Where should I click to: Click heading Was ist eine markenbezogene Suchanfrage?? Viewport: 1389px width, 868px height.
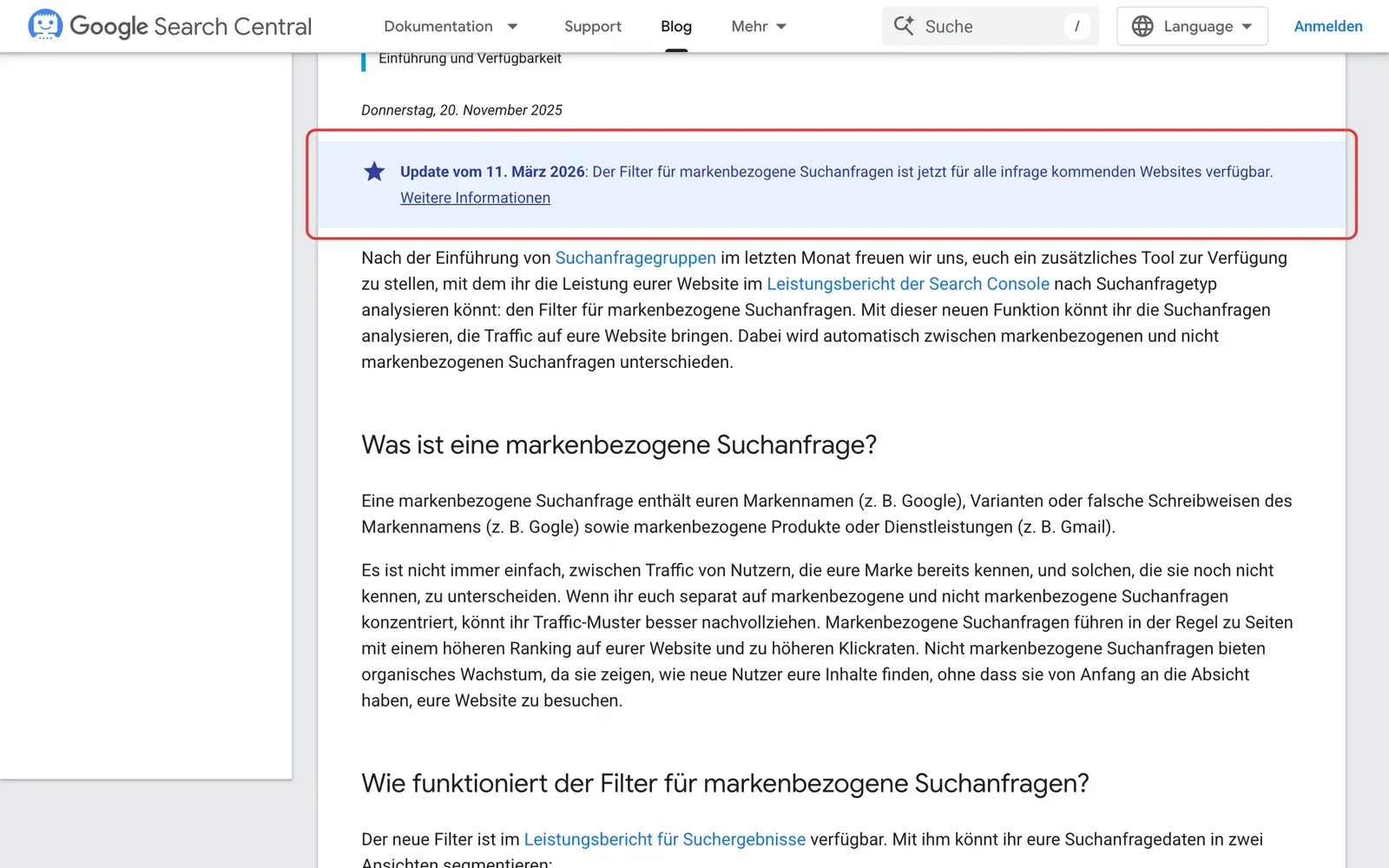pos(619,445)
